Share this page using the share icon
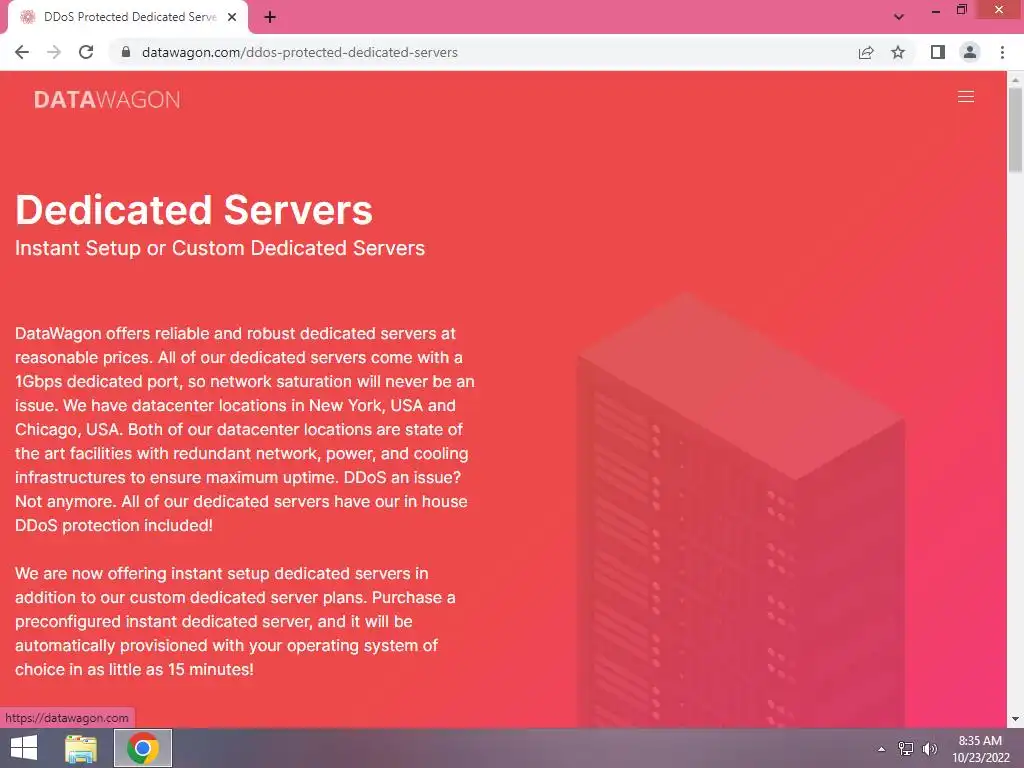Screen dimensions: 1024x768 866,52
